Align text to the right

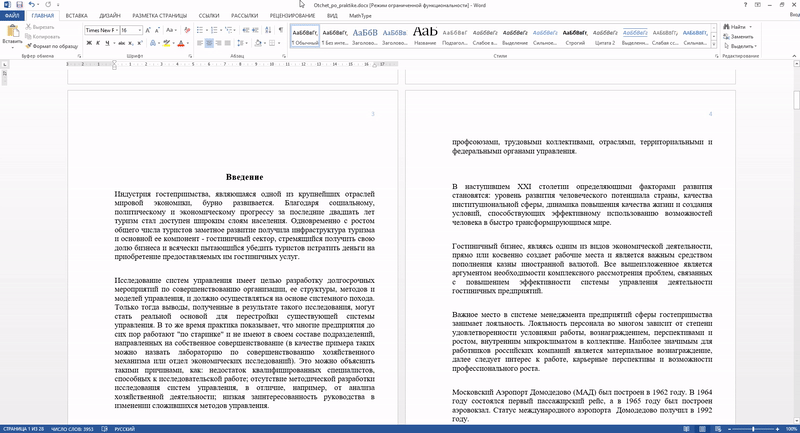218,43
